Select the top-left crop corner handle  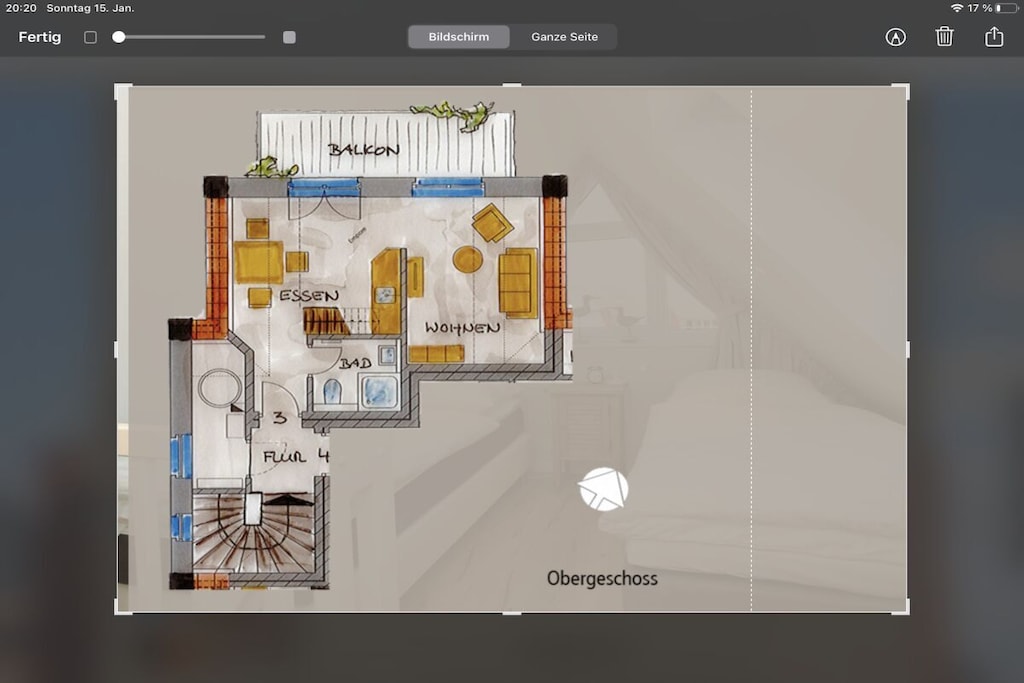click(x=121, y=90)
